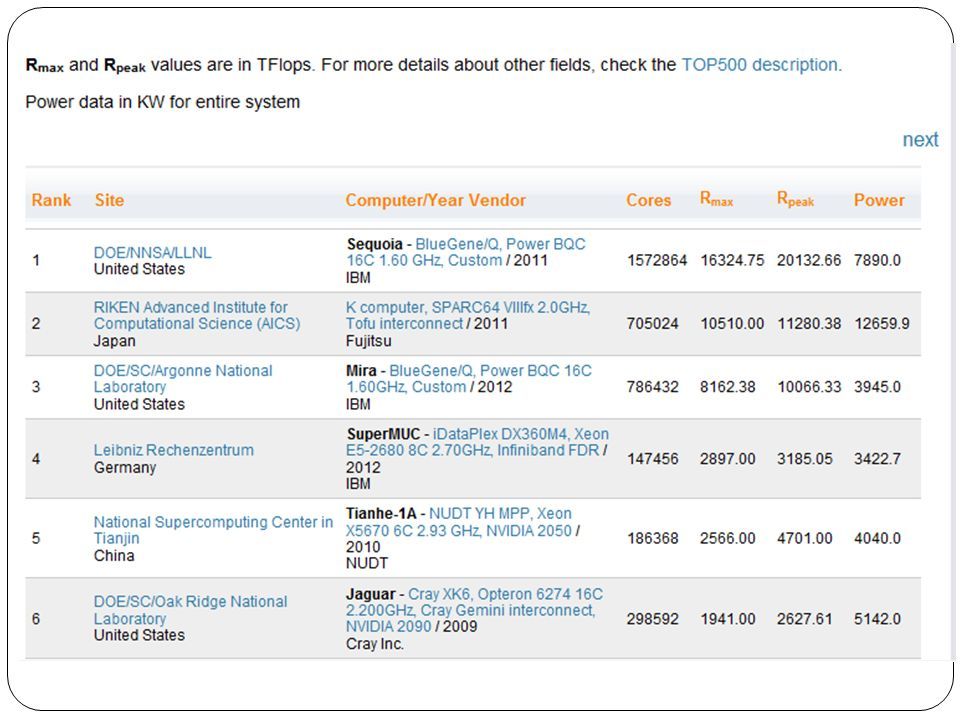Select the cores value 1572864
This screenshot has width=960, height=720.
tap(657, 260)
